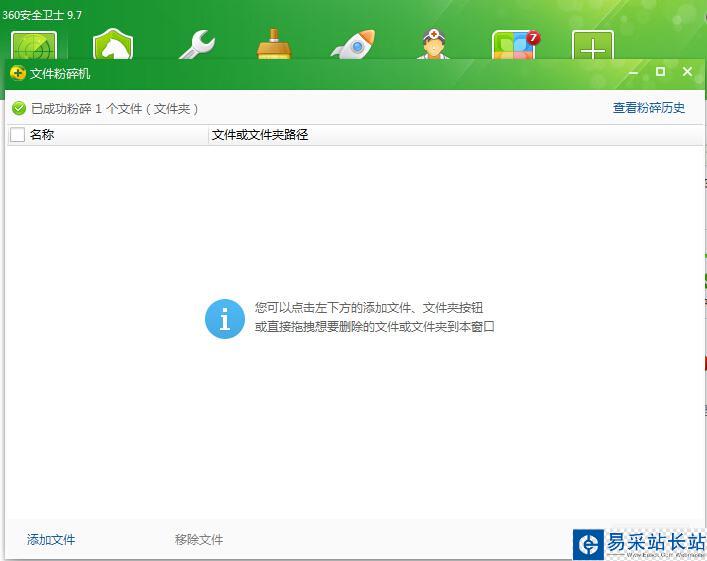This screenshot has width=707, height=561.
Task: Click 移除文件 at the bottom
Action: tap(199, 539)
